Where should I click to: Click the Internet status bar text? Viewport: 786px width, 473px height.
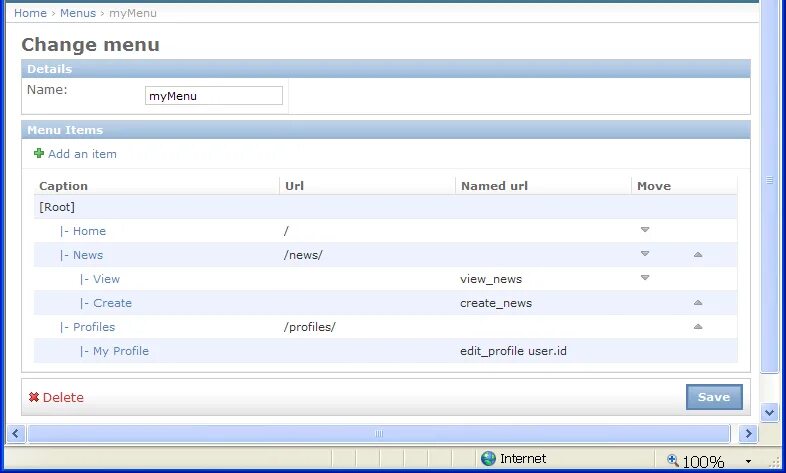tap(523, 458)
